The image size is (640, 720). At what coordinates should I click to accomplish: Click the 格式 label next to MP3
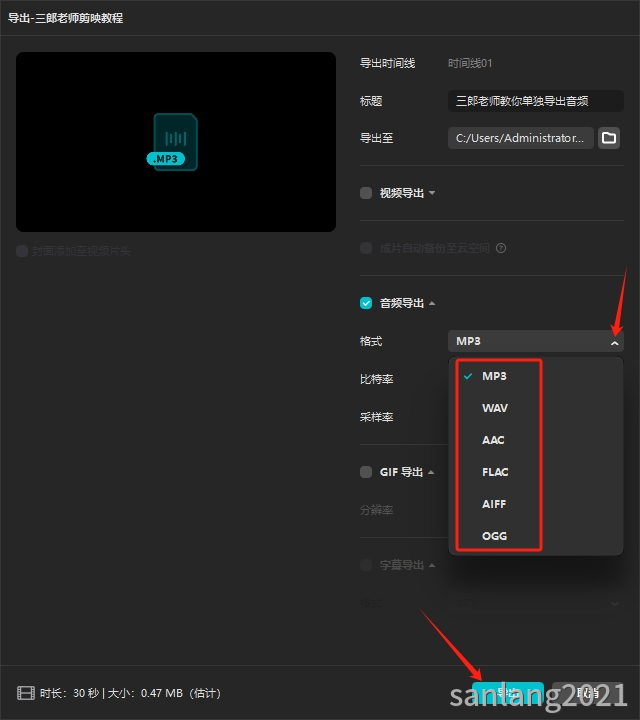tap(371, 341)
